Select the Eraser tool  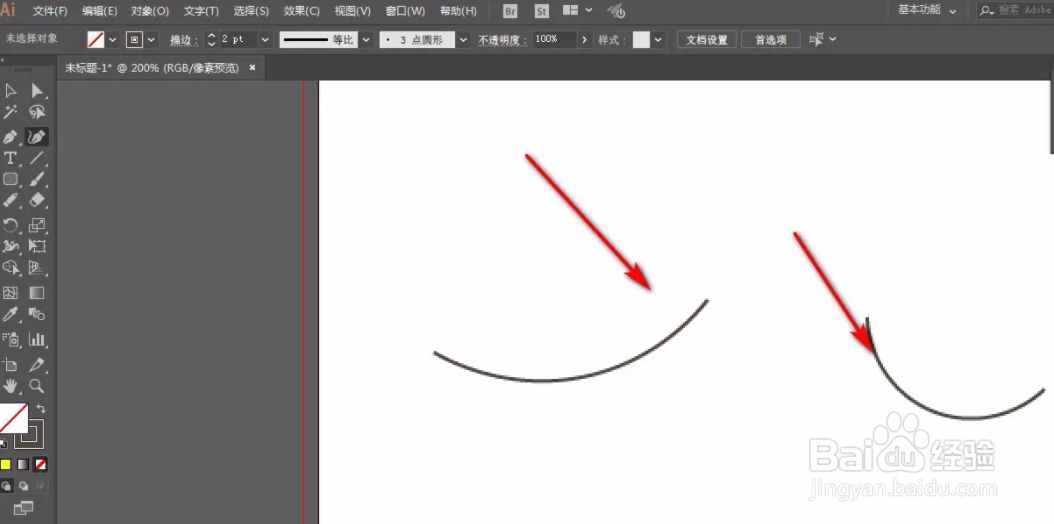pyautogui.click(x=37, y=200)
